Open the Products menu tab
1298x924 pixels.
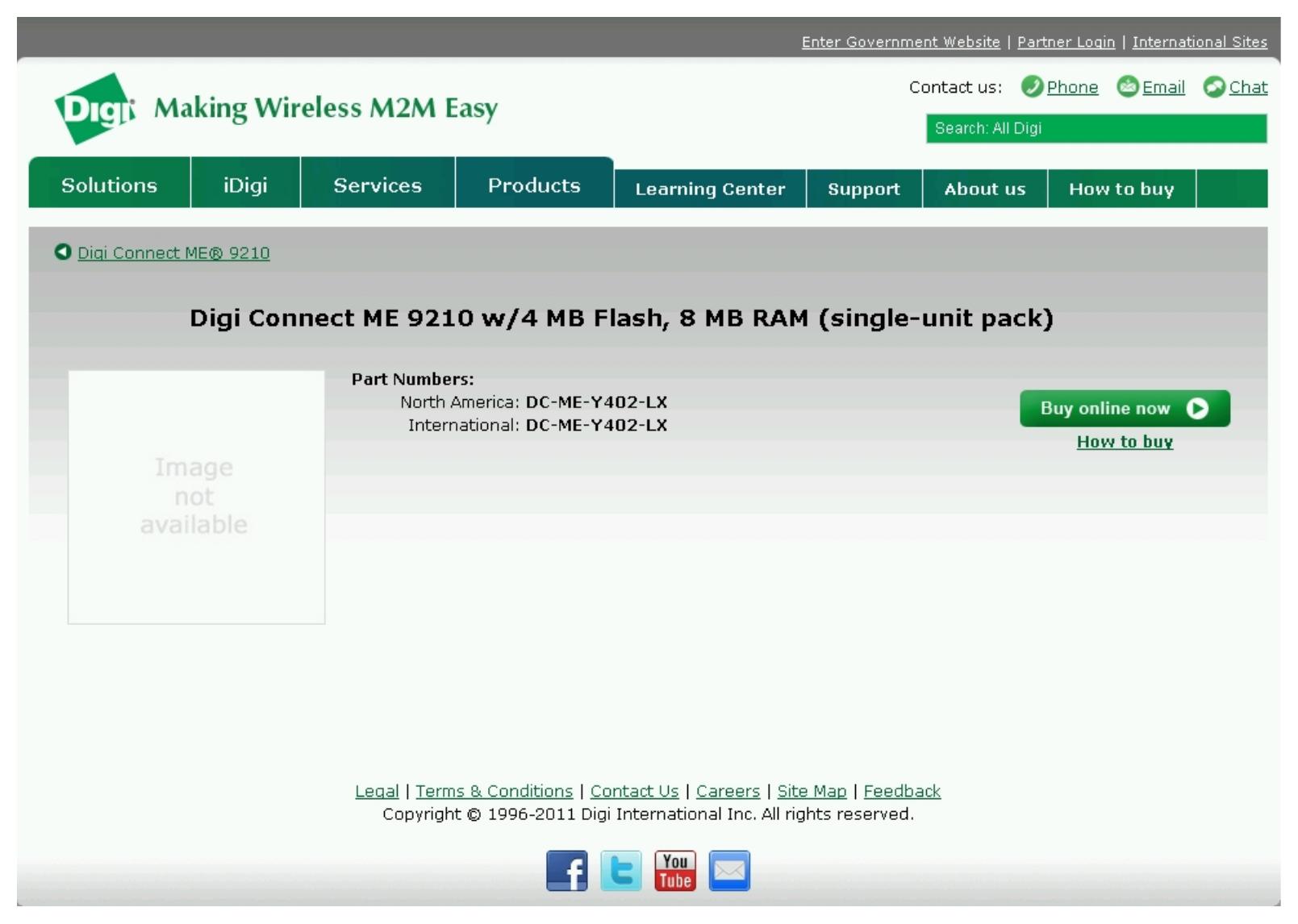point(534,185)
